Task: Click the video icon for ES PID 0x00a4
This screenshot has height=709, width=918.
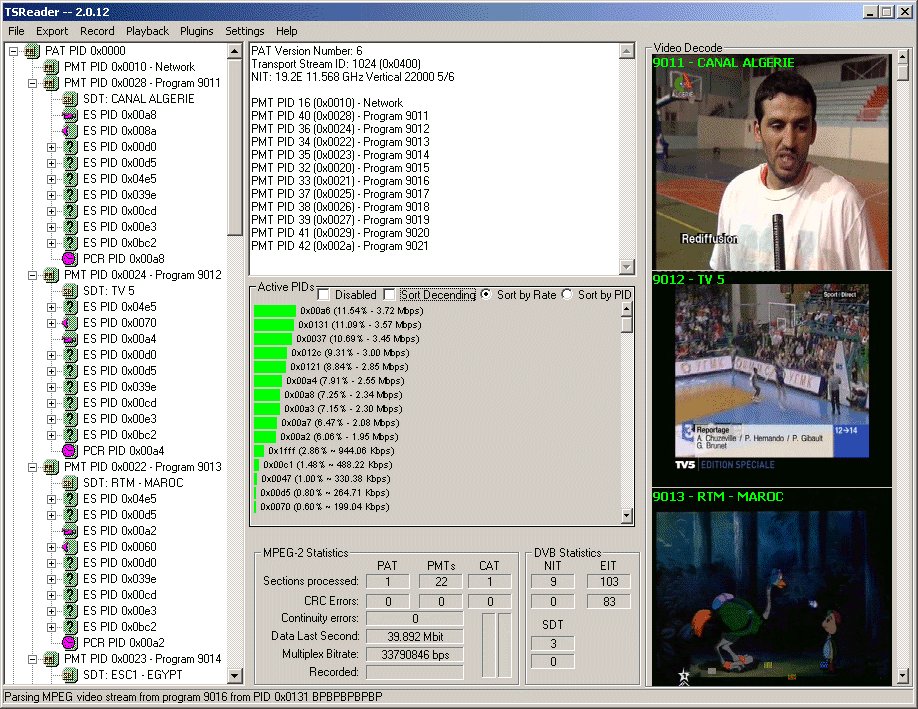Action: coord(69,339)
